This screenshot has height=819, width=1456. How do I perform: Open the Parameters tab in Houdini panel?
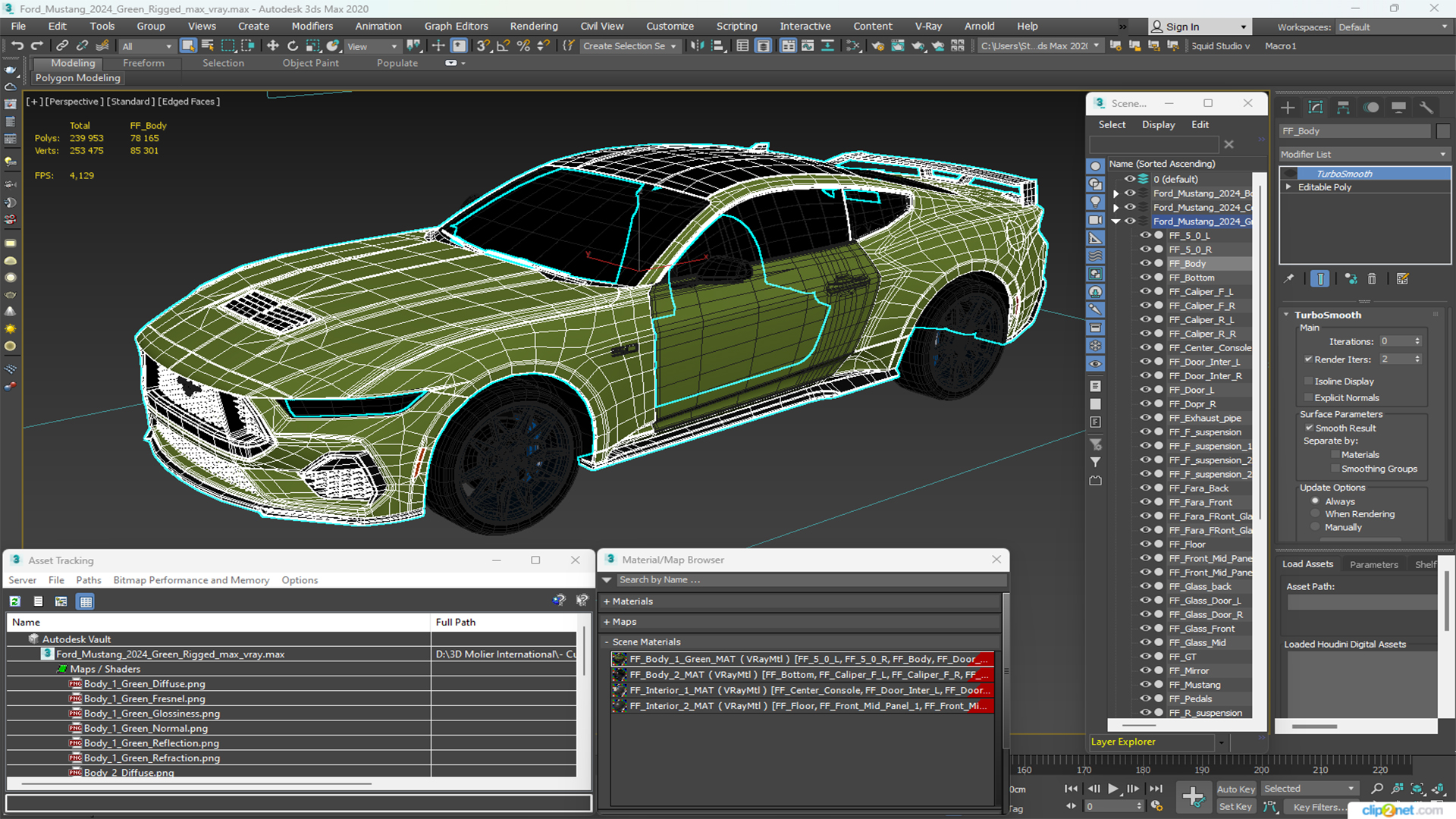[x=1373, y=564]
